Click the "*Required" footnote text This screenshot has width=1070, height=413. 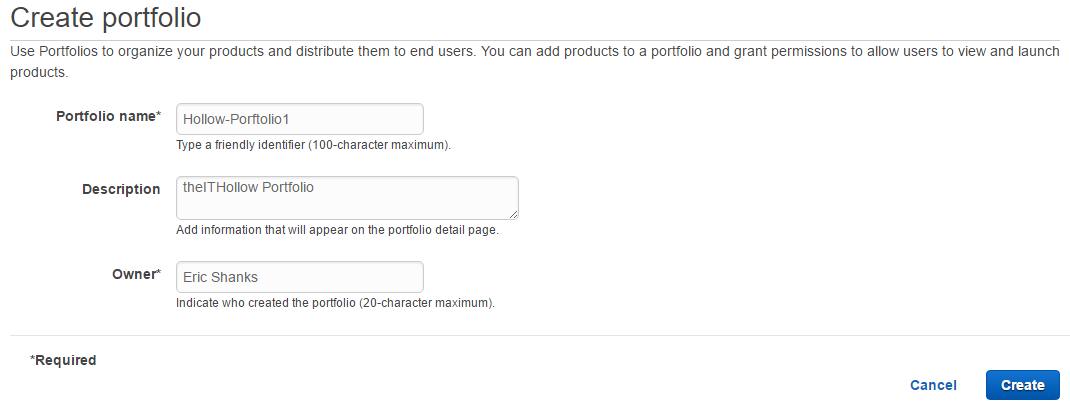[63, 360]
